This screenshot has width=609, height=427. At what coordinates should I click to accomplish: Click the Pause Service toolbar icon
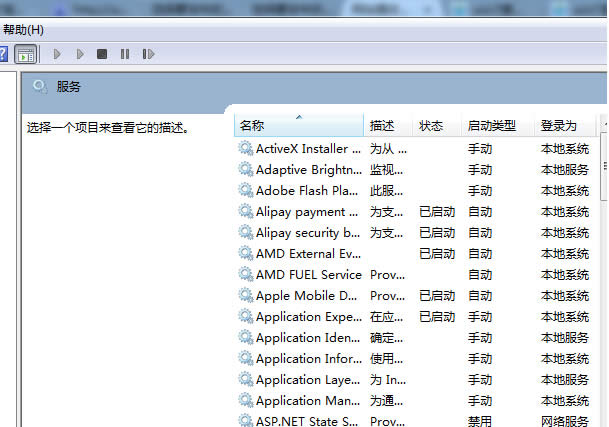[125, 54]
